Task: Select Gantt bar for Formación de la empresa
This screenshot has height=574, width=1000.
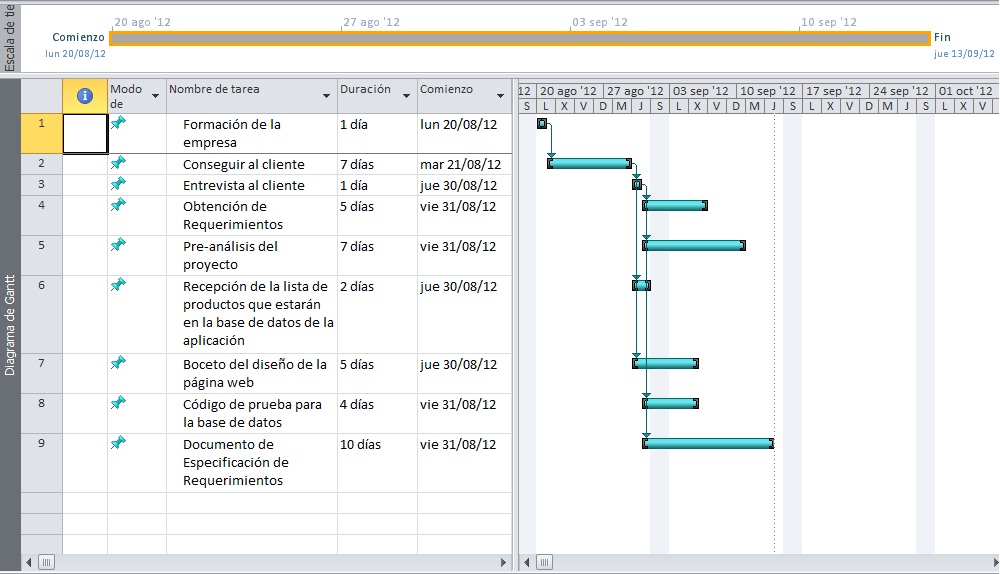Action: coord(542,123)
